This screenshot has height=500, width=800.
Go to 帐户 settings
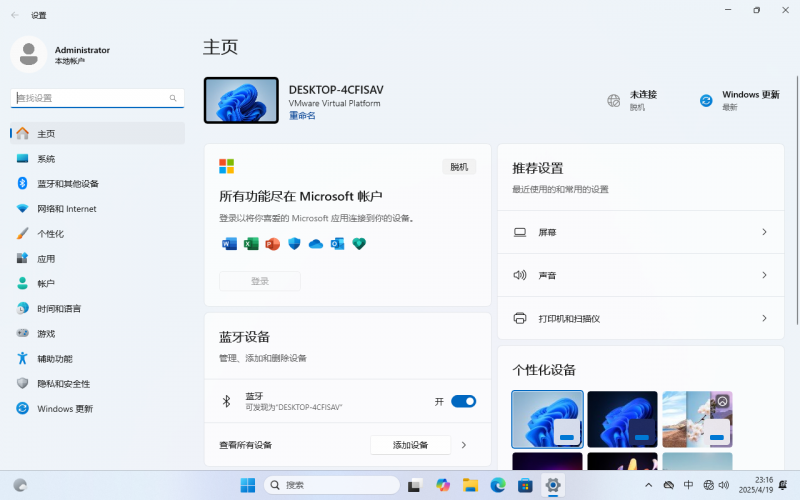pyautogui.click(x=97, y=284)
